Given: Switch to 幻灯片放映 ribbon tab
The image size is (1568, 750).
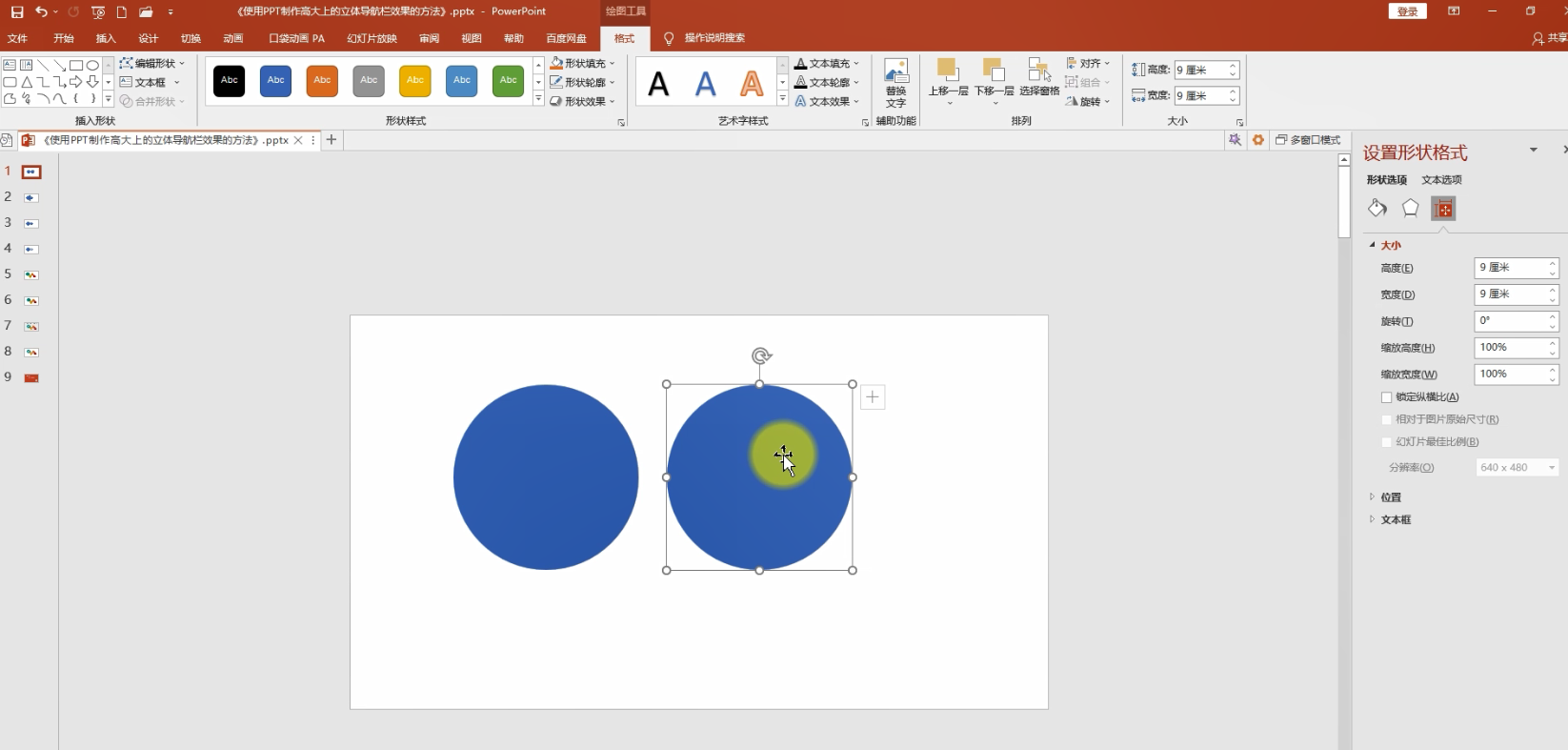Looking at the screenshot, I should click(372, 39).
